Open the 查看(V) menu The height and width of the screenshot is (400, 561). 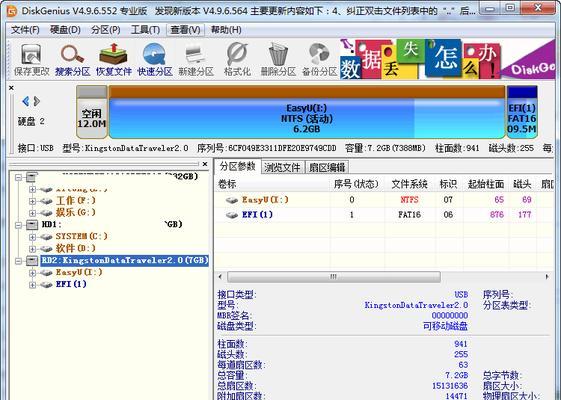click(x=185, y=30)
